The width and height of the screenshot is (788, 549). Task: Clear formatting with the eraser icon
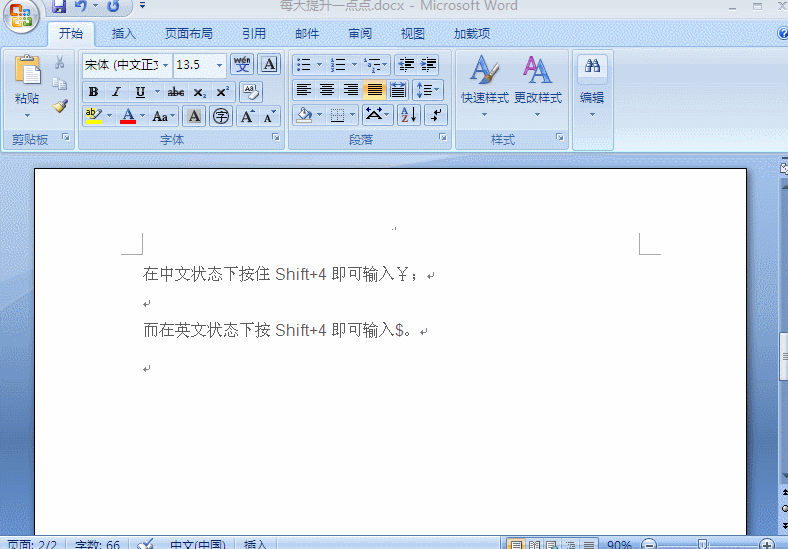pyautogui.click(x=251, y=92)
